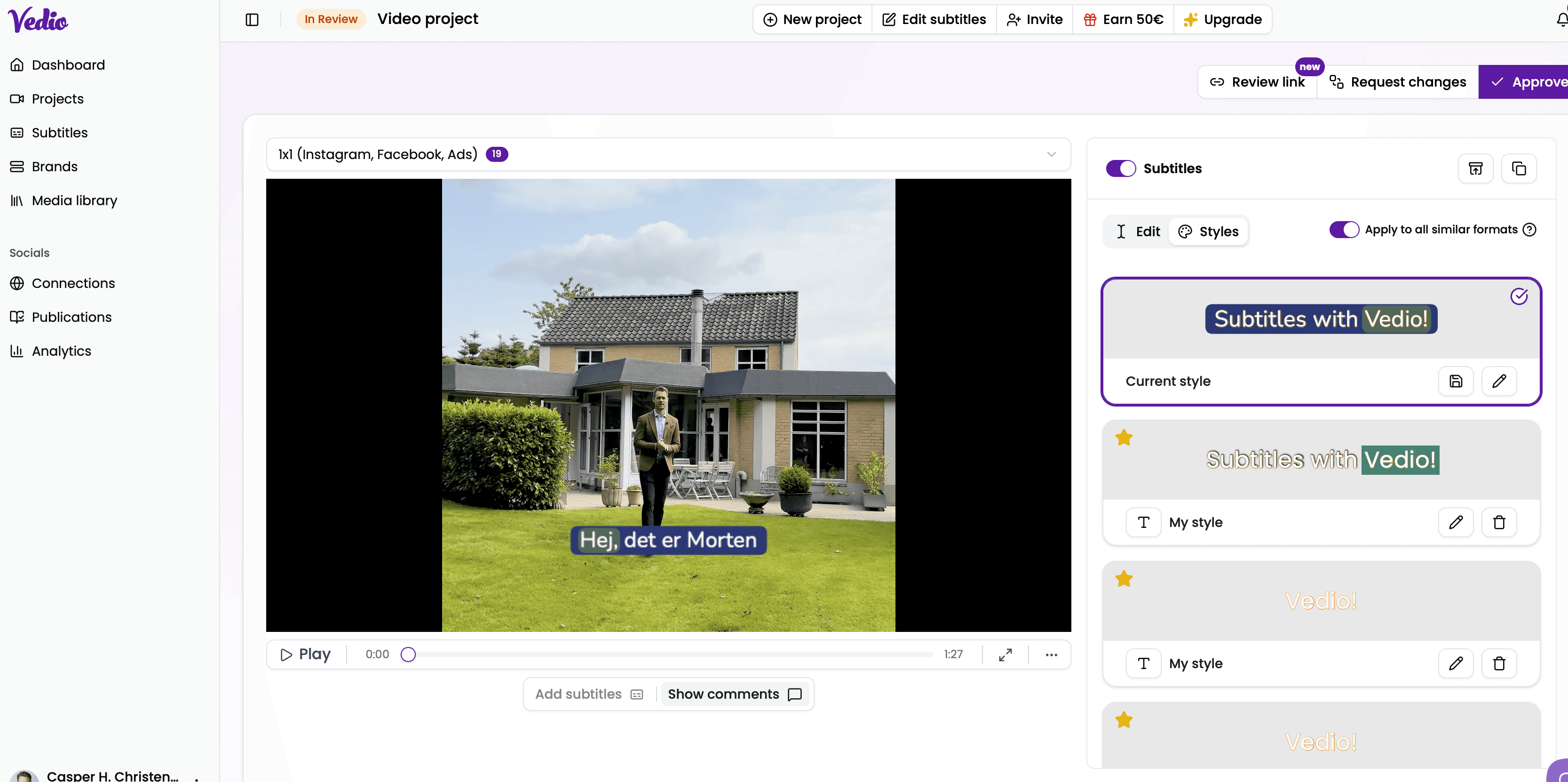Viewport: 1568px width, 782px height.
Task: Disable Apply to all similar formats
Action: point(1344,230)
